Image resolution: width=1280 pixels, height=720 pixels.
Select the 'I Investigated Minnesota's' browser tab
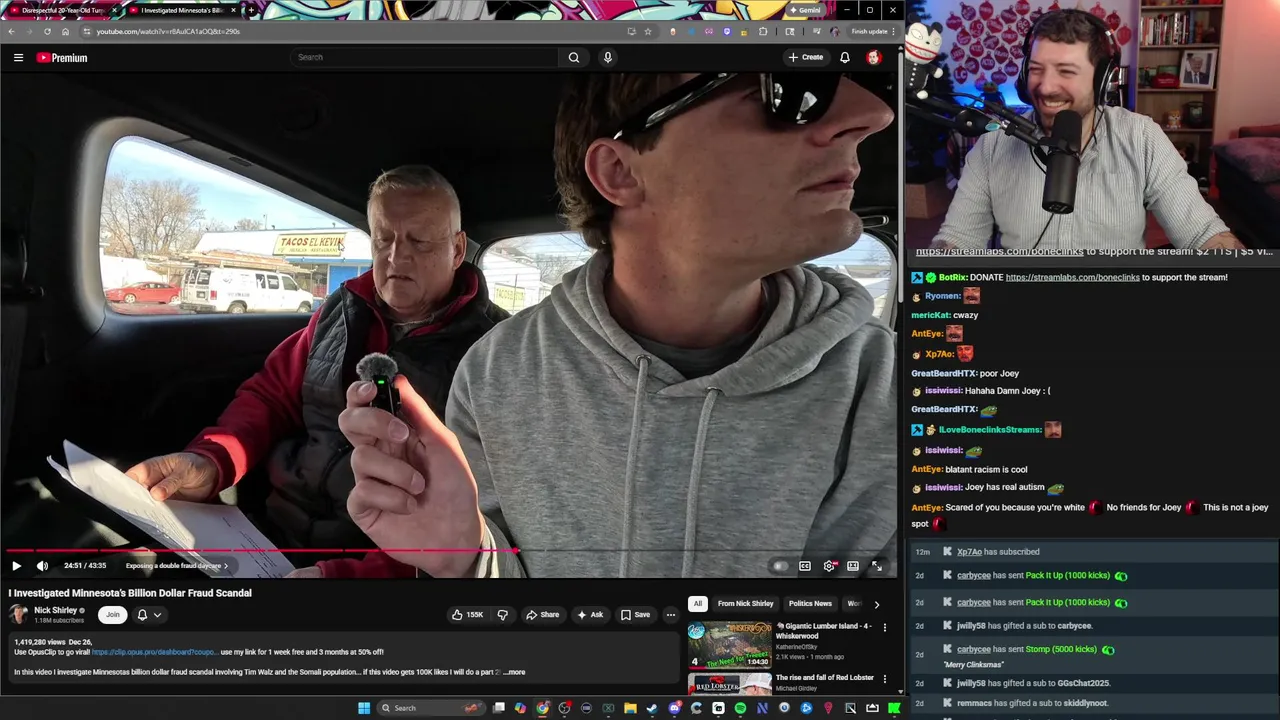point(182,10)
